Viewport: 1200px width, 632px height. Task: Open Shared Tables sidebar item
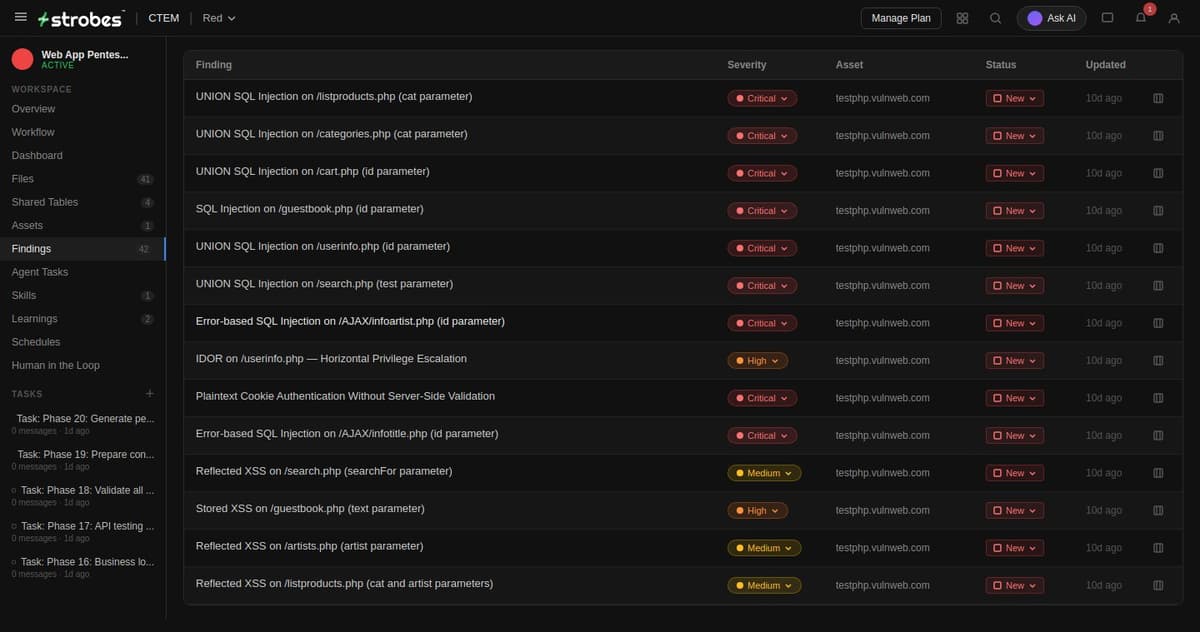click(83, 202)
